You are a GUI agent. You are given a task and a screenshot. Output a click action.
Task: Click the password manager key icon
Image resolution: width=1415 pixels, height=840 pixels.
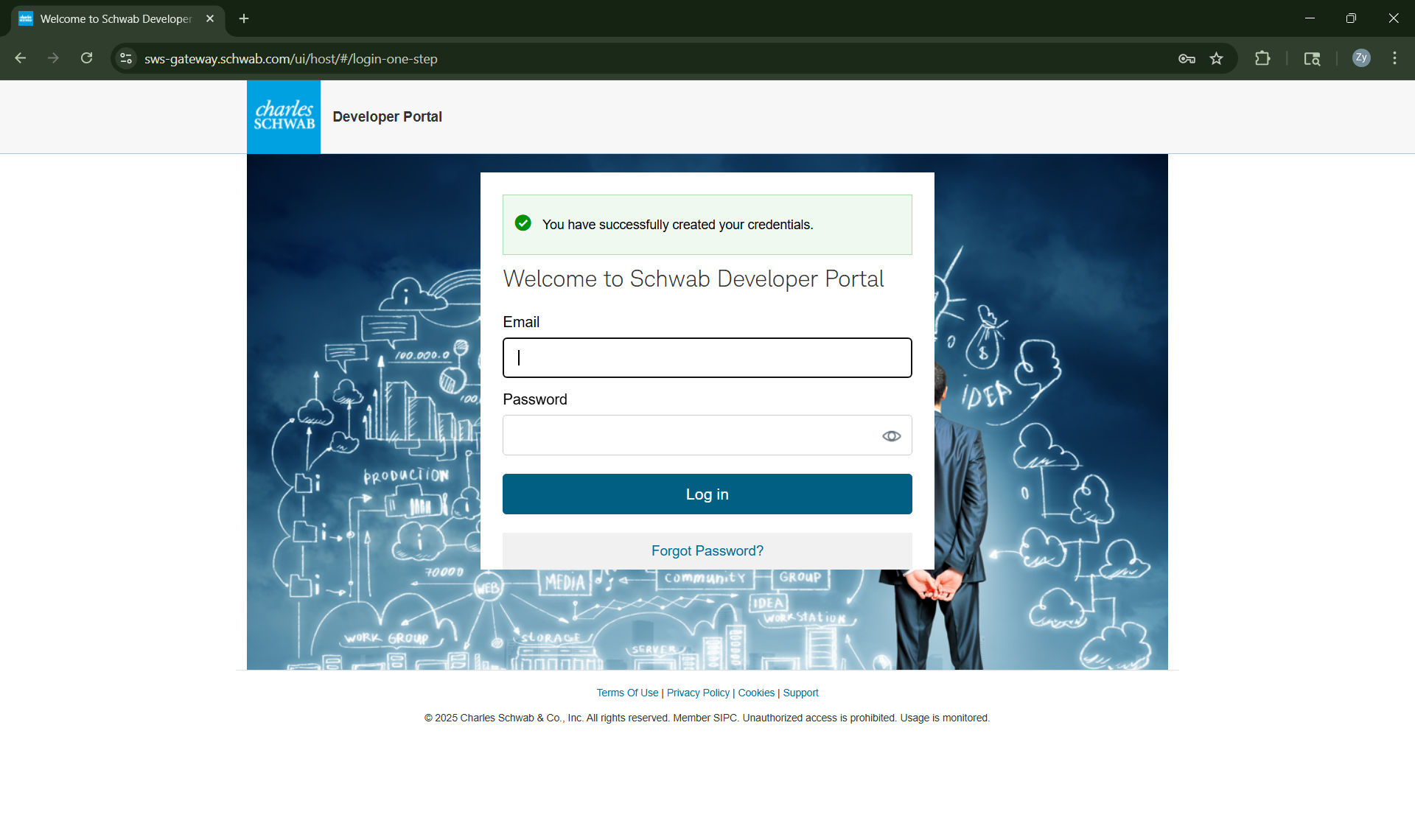(1187, 58)
